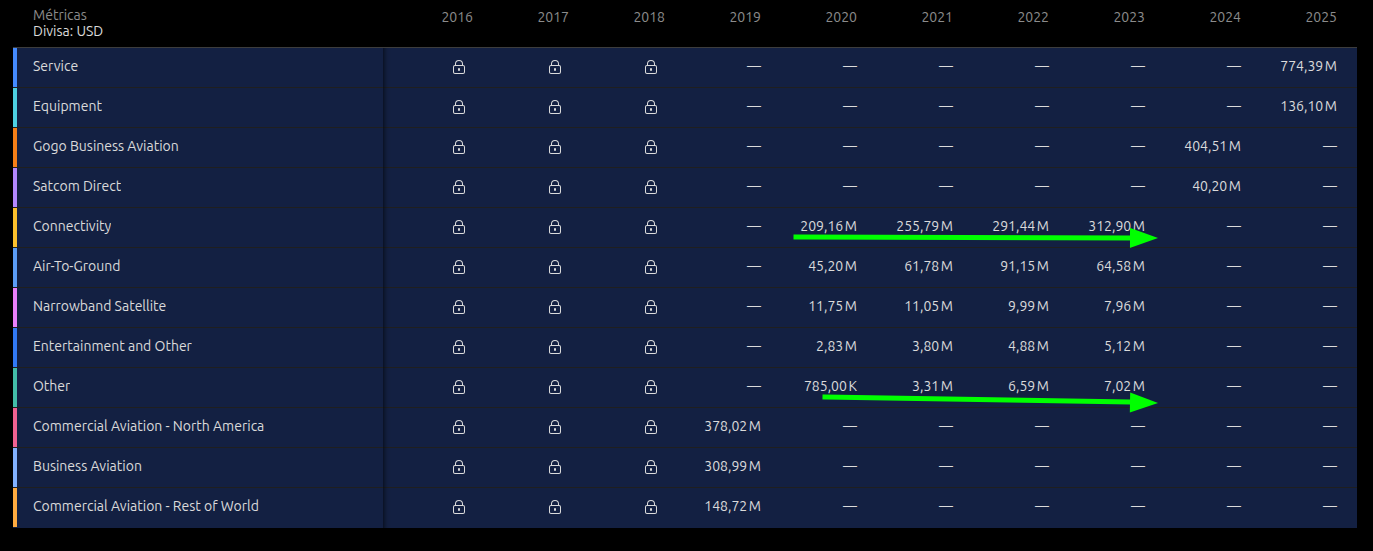
Task: Click the 2017 lock icon for Air-To-Ground
Action: click(x=554, y=267)
